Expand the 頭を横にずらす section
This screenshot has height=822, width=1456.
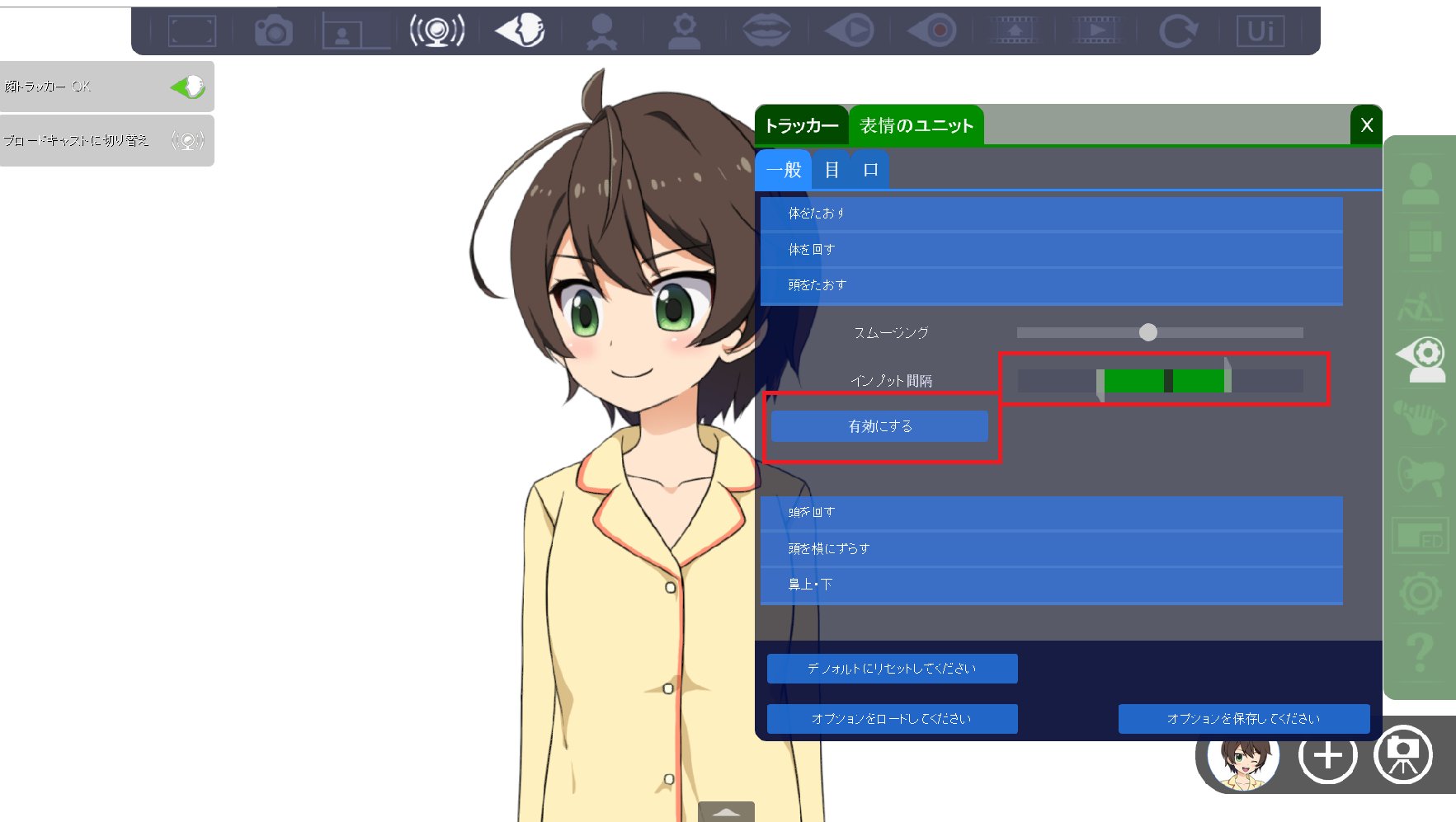(x=1051, y=549)
